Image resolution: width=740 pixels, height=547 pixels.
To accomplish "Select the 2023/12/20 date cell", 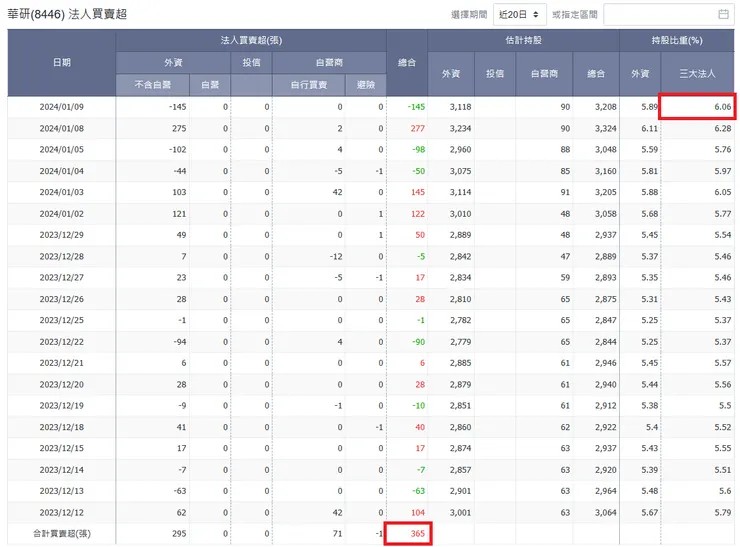I will [x=62, y=385].
